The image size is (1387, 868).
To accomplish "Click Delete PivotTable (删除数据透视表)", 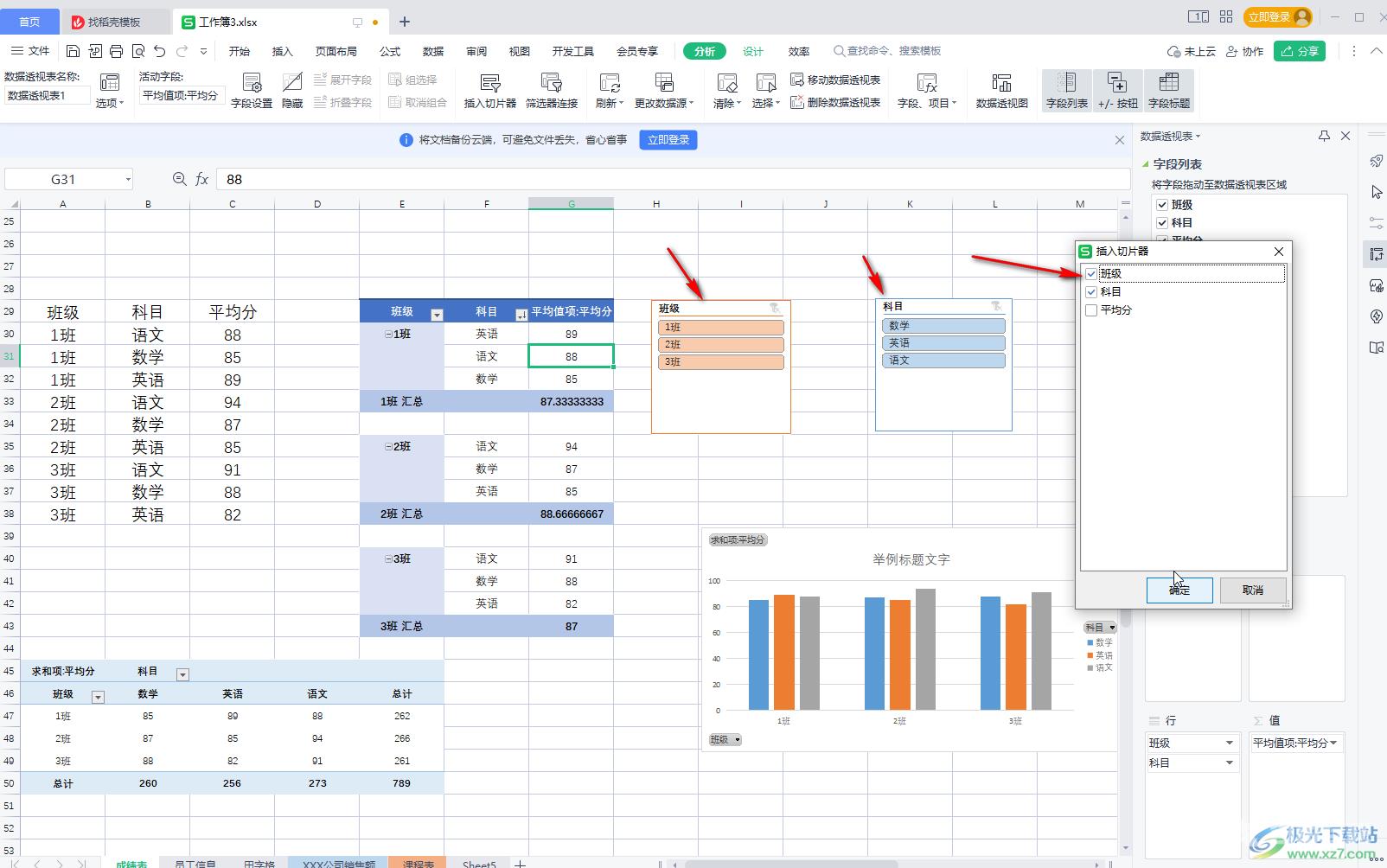I will 835,102.
